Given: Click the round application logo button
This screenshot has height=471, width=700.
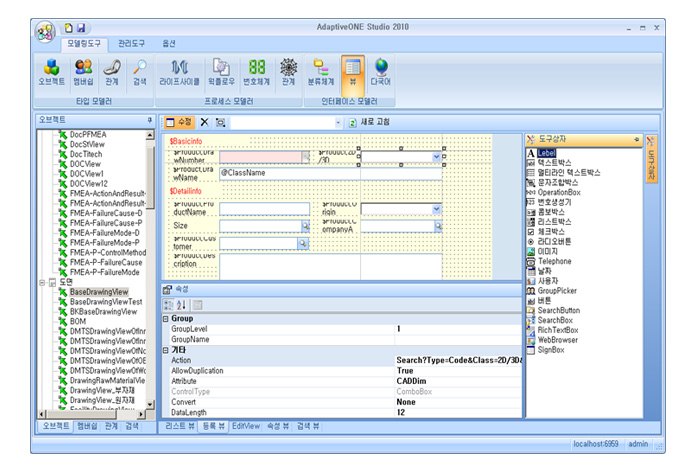Looking at the screenshot, I should click(46, 32).
